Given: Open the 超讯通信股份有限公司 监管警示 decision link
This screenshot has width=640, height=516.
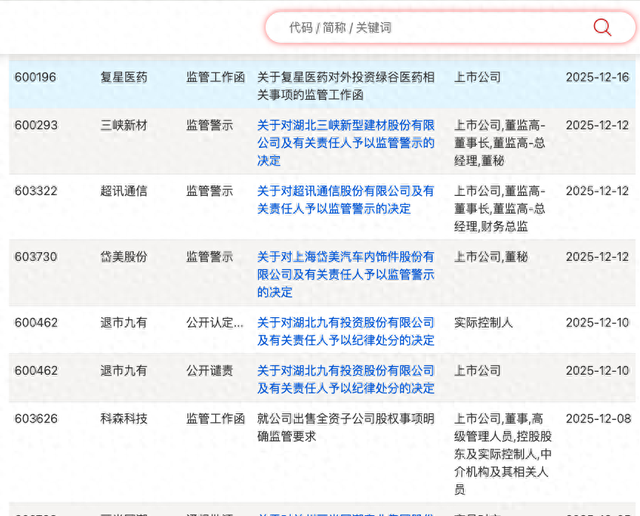Looking at the screenshot, I should pyautogui.click(x=346, y=200).
